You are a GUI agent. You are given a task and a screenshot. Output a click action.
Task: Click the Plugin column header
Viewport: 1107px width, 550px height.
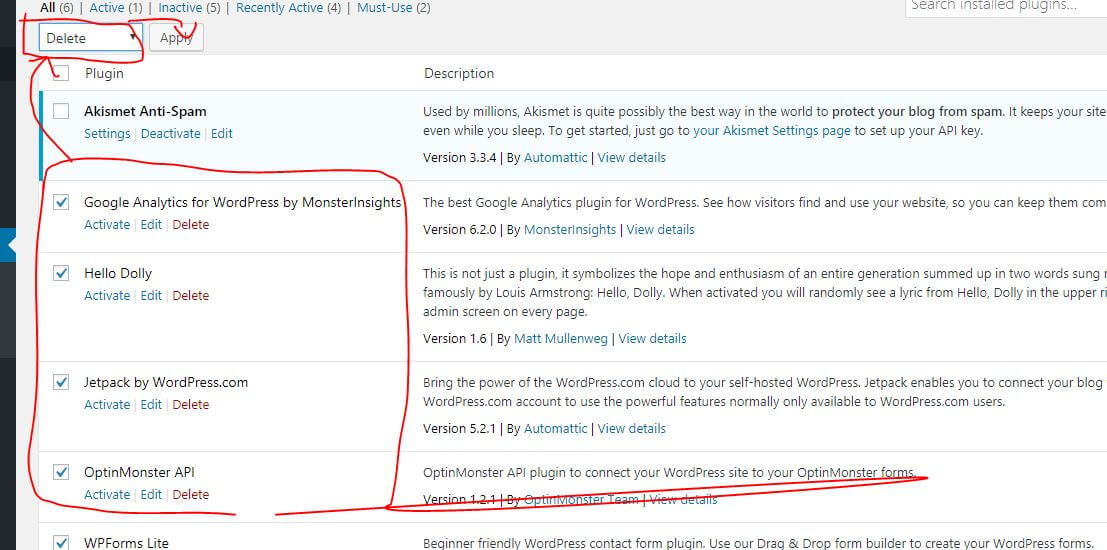(104, 73)
